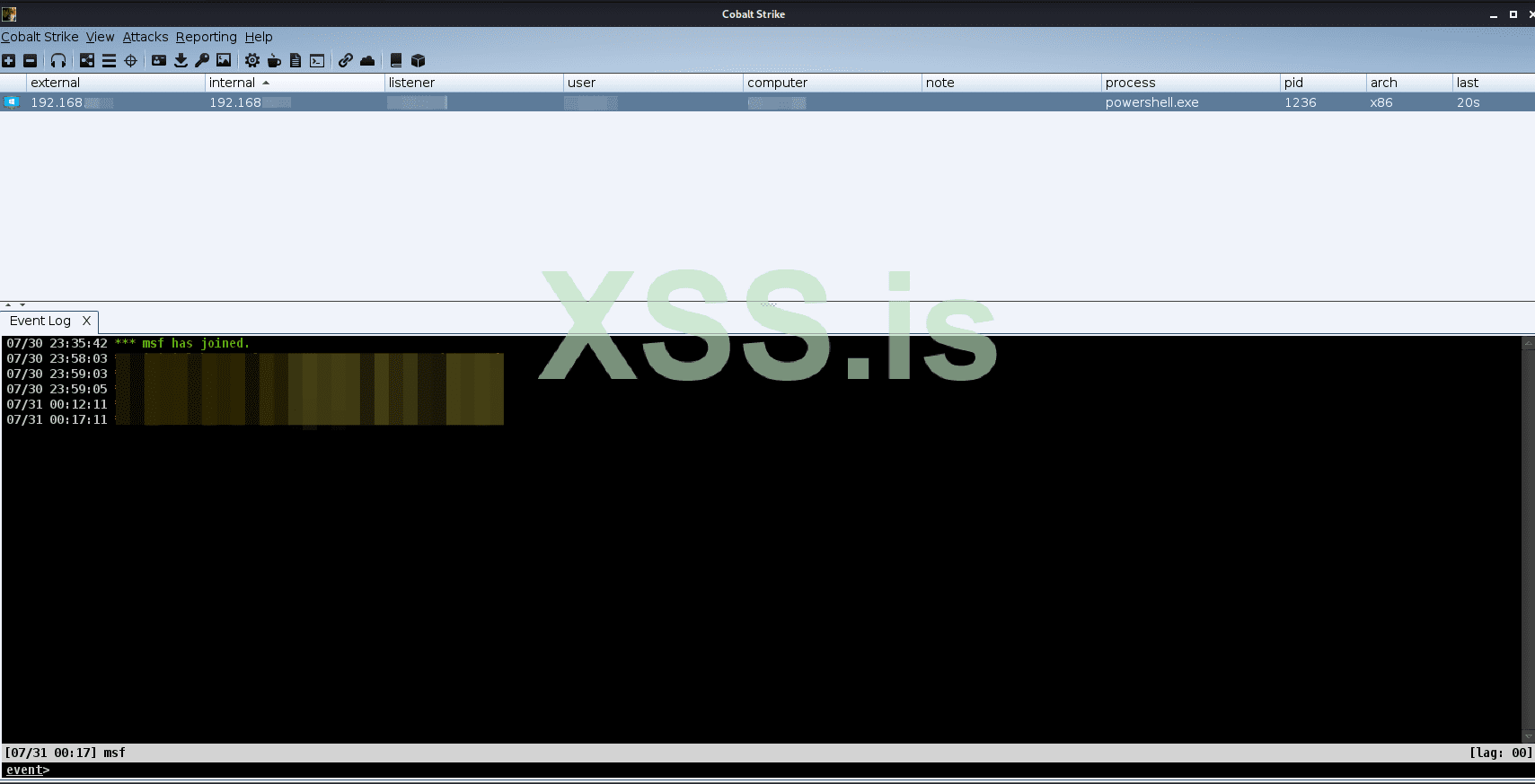Click the cube About icon in toolbar
Image resolution: width=1535 pixels, height=784 pixels.
[x=418, y=60]
